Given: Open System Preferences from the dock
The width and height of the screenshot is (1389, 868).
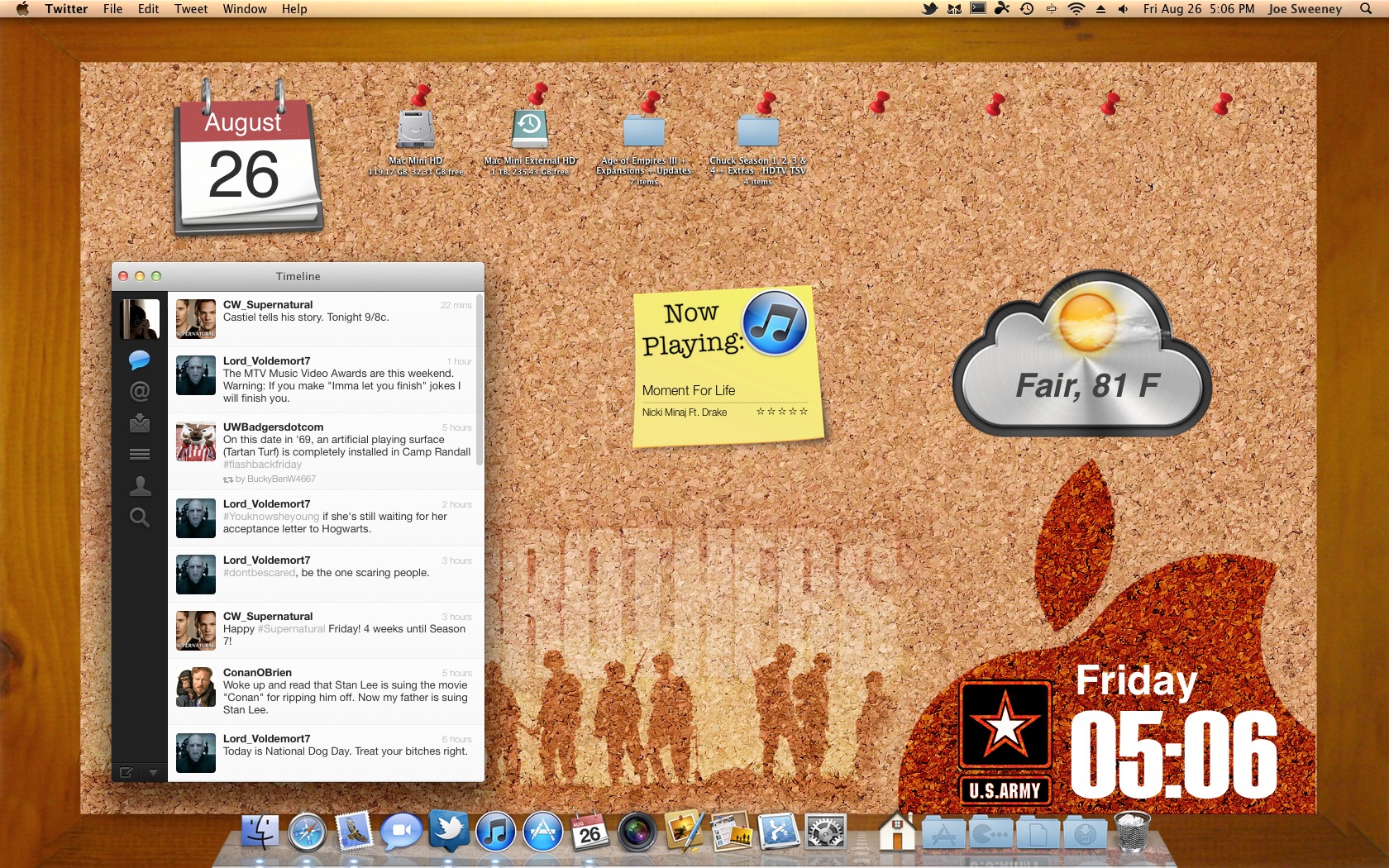Looking at the screenshot, I should click(825, 832).
